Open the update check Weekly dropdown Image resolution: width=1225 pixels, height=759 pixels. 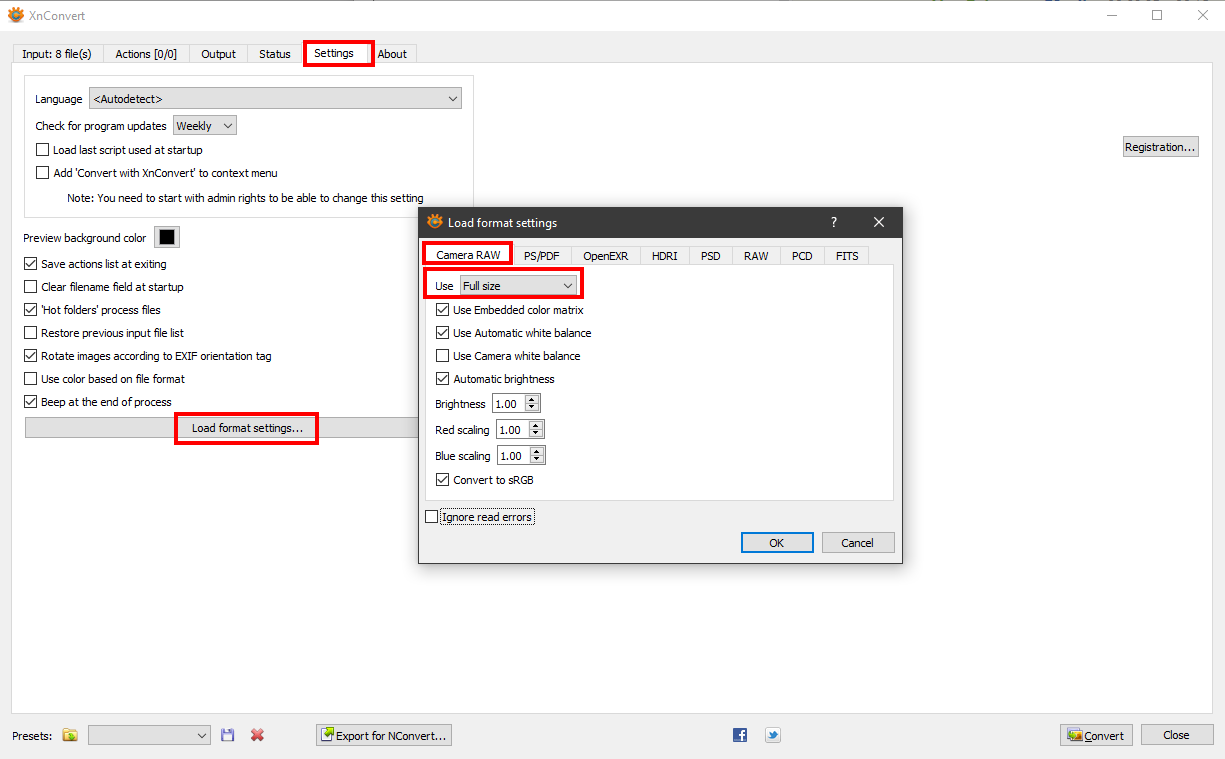pyautogui.click(x=205, y=126)
